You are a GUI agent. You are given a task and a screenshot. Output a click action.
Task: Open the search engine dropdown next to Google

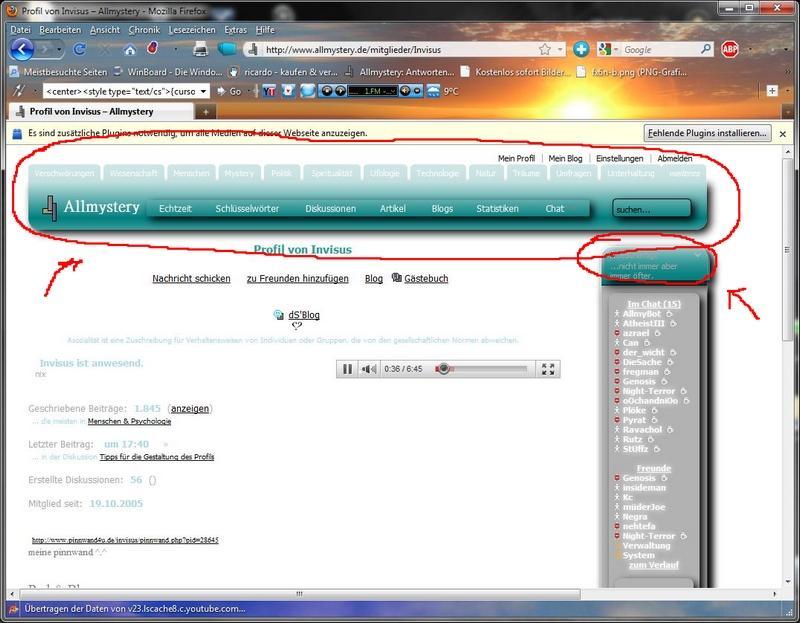[615, 49]
